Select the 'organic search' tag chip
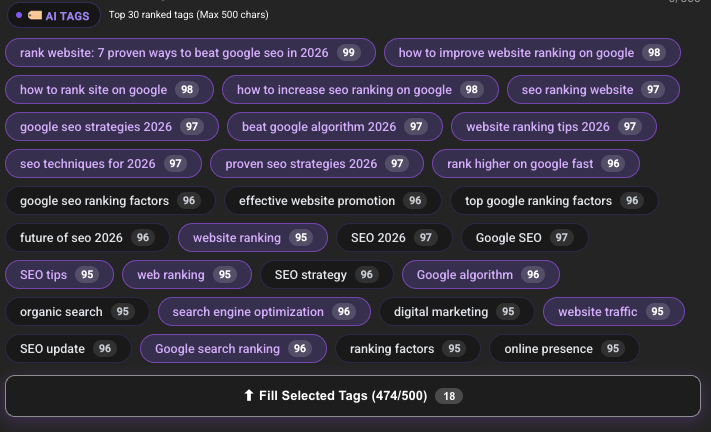The image size is (711, 432). coord(77,311)
